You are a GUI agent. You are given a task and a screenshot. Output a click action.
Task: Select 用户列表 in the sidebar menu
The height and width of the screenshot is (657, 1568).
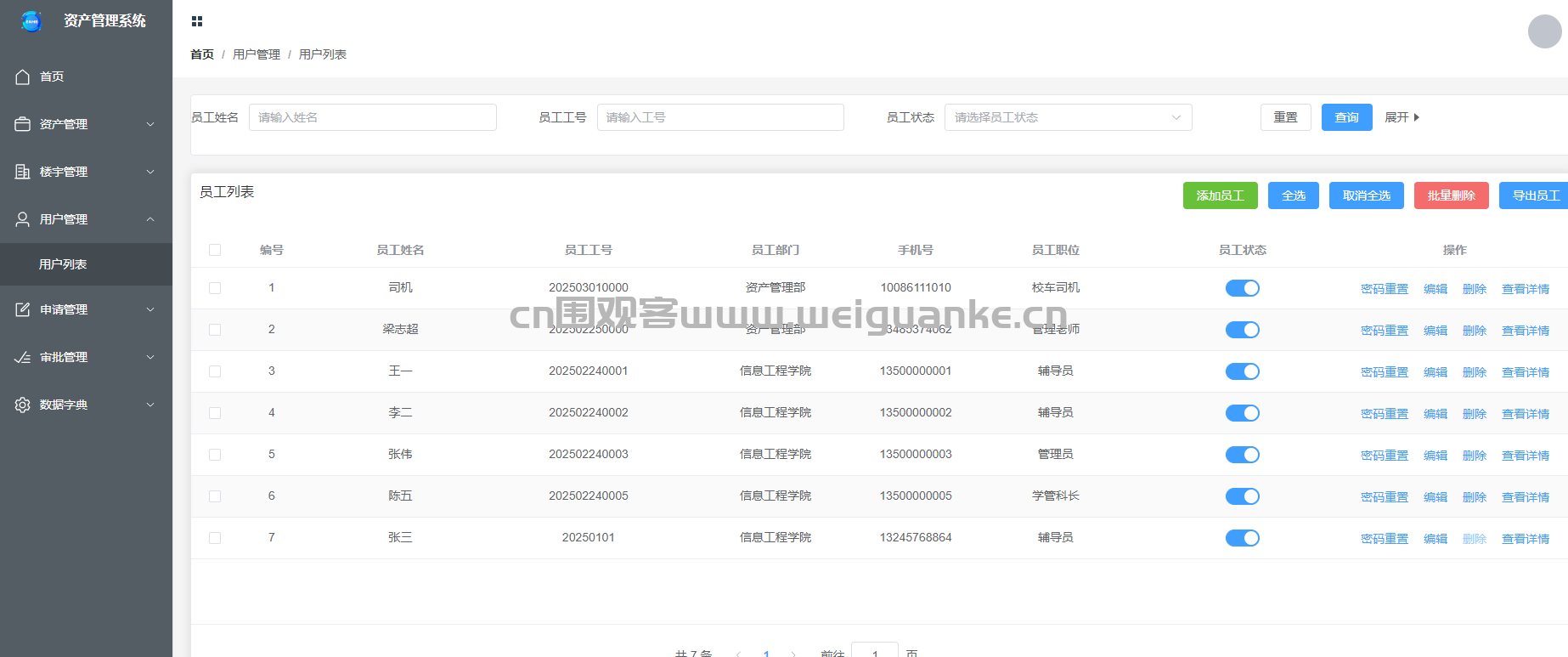pos(63,264)
